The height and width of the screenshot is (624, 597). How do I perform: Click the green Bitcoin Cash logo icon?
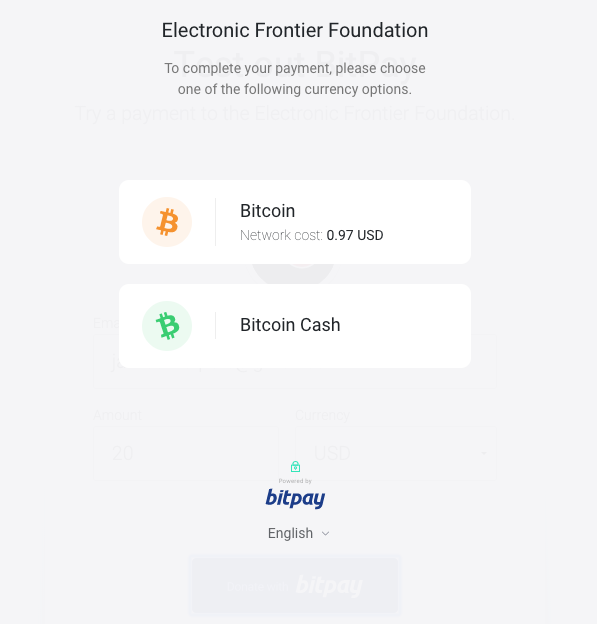click(167, 326)
